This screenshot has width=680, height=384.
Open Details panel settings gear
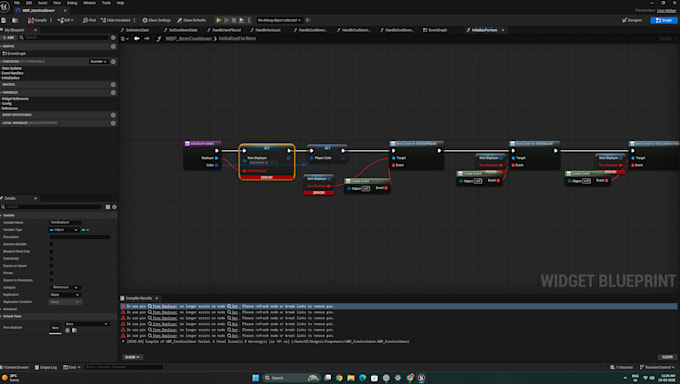[x=114, y=207]
